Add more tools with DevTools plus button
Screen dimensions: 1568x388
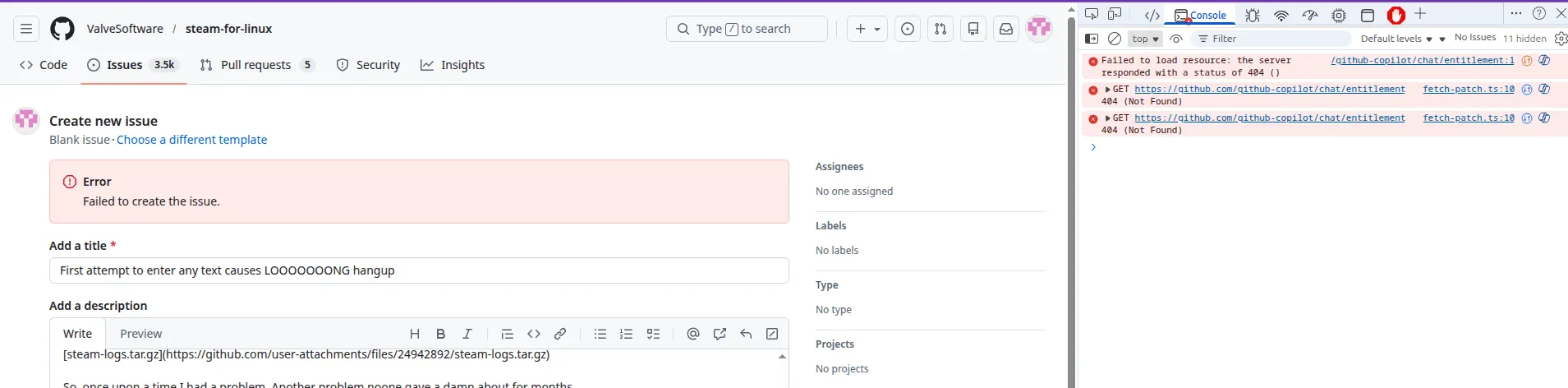[x=1420, y=14]
